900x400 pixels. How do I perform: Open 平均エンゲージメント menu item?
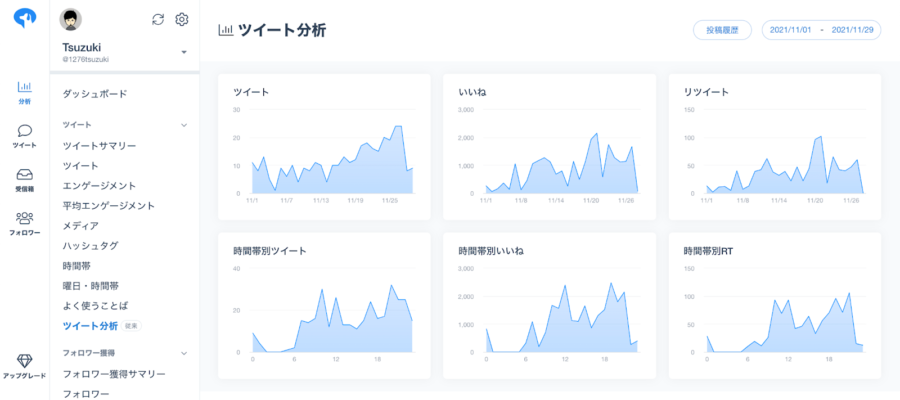click(x=108, y=205)
